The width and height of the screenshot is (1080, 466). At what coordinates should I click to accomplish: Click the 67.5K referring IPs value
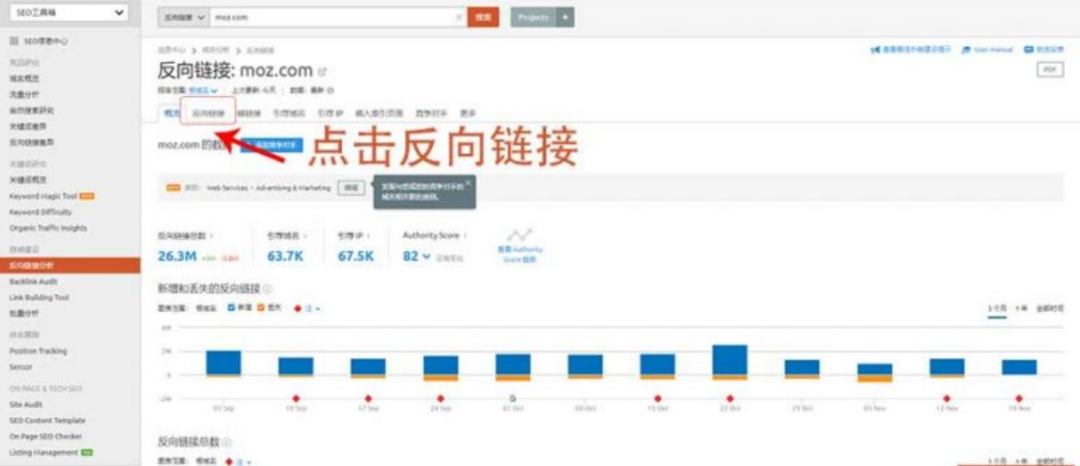[x=356, y=257]
